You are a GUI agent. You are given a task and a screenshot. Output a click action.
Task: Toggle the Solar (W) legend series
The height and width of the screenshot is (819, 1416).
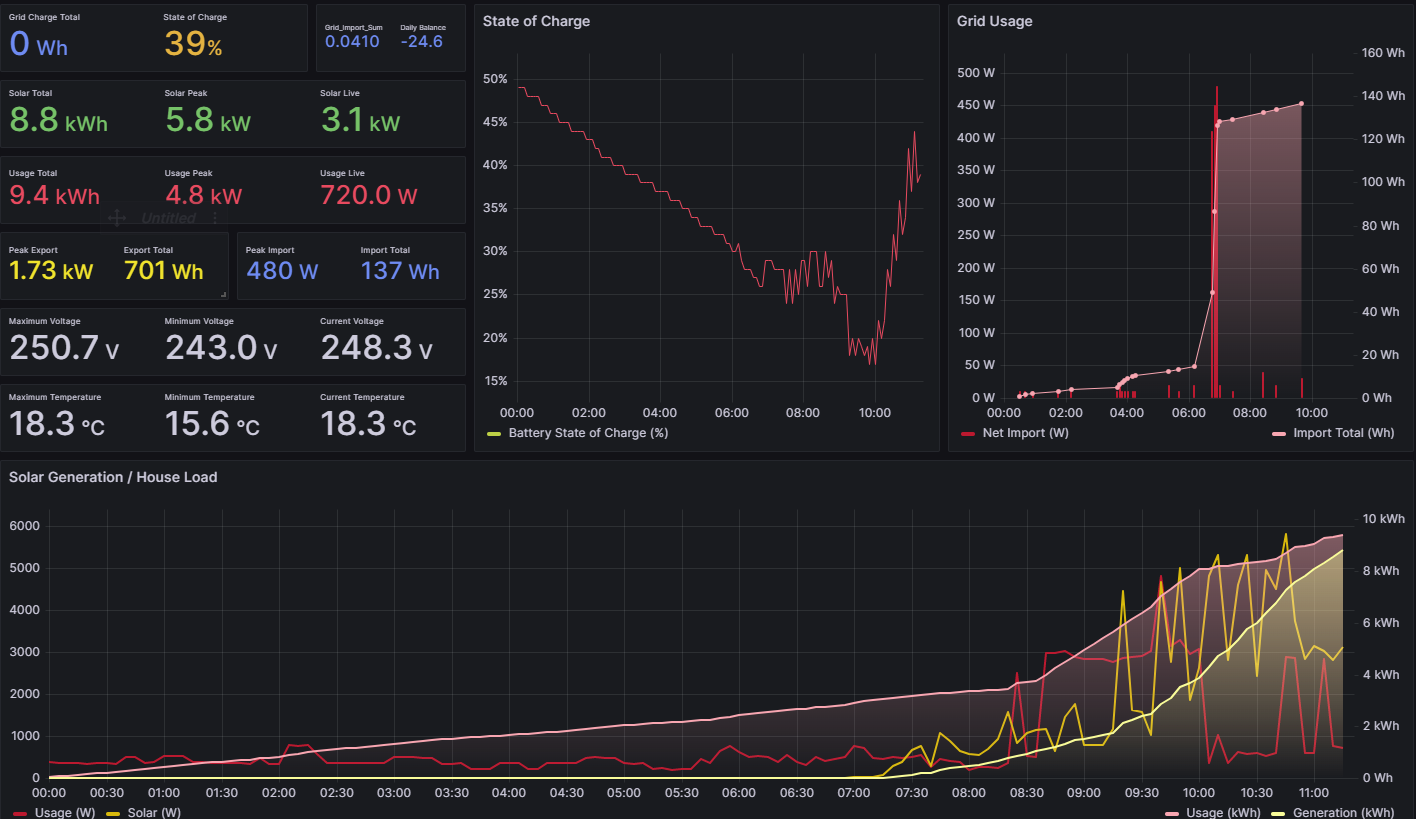point(152,813)
